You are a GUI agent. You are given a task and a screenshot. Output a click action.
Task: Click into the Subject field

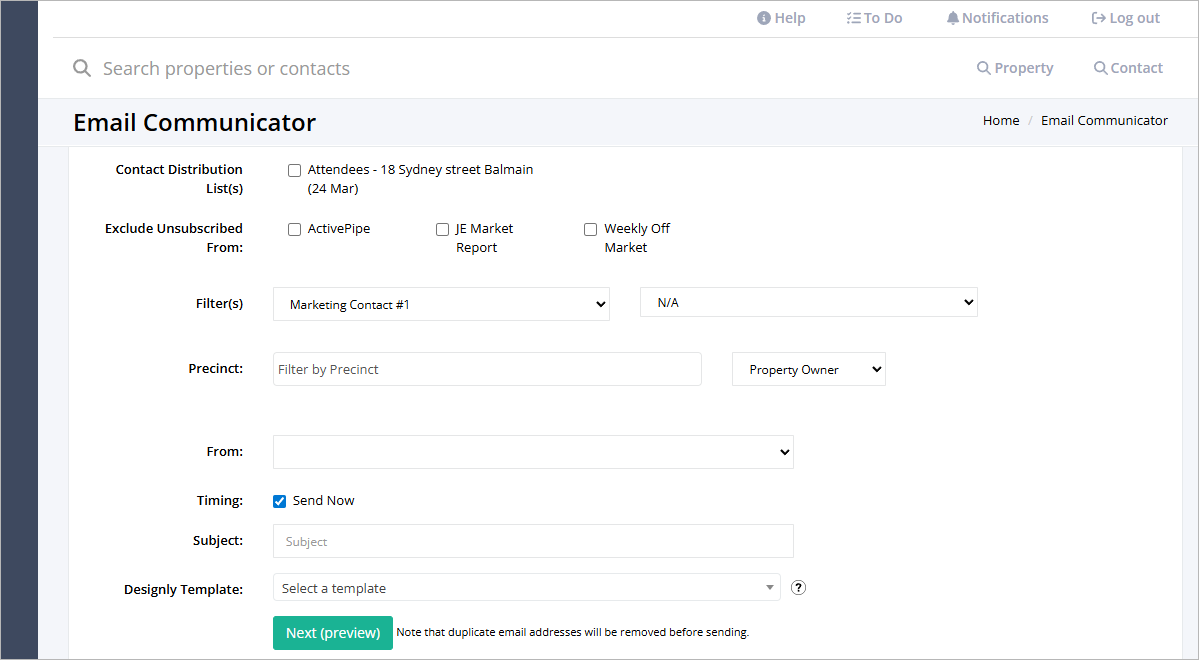click(533, 540)
